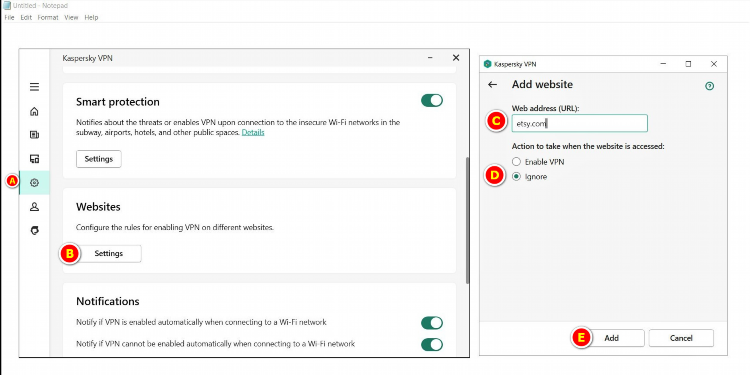Screen dimensions: 750x375
Task: Click the Notifications section heading
Action: (x=108, y=301)
